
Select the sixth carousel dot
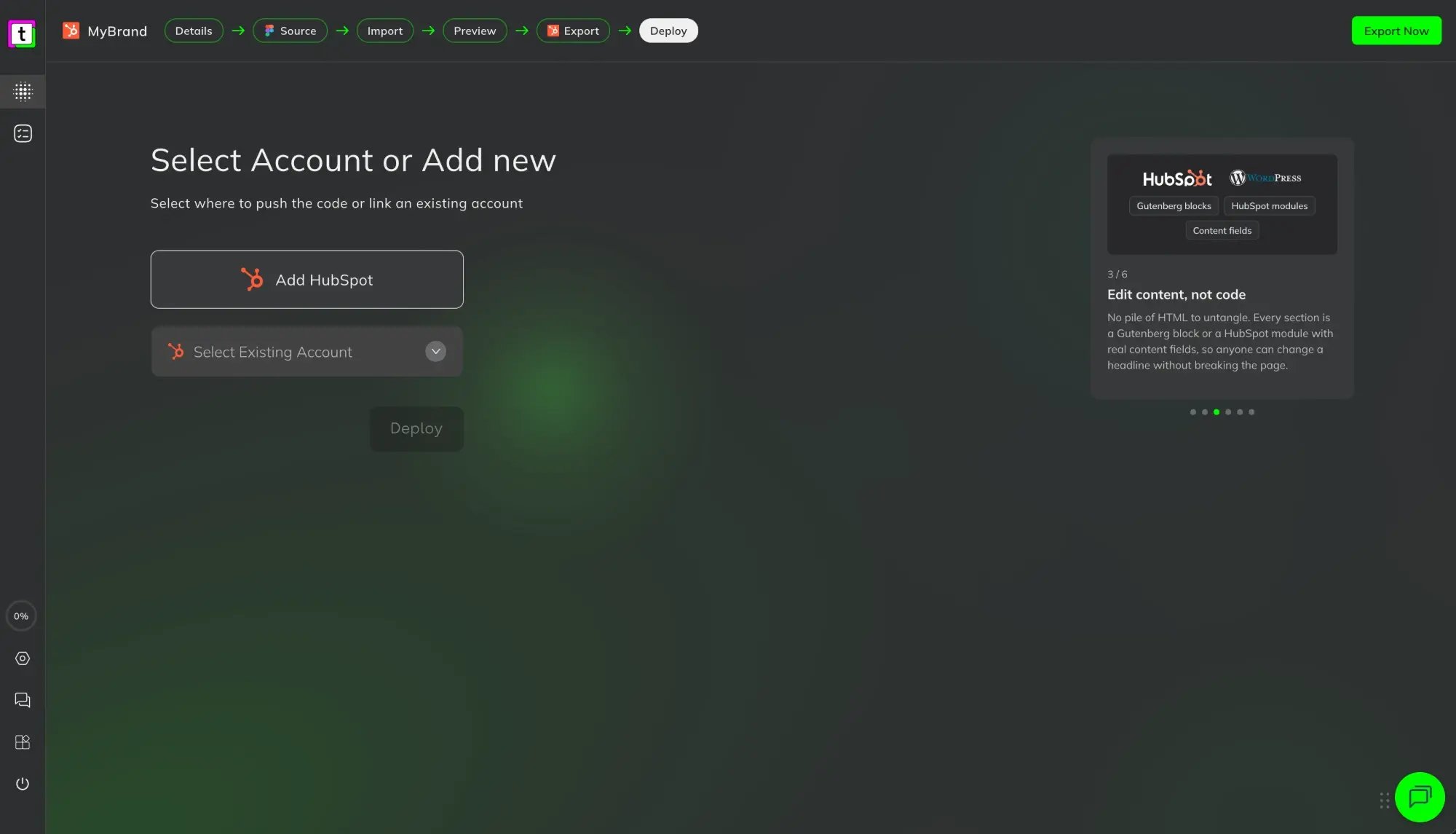[x=1251, y=412]
